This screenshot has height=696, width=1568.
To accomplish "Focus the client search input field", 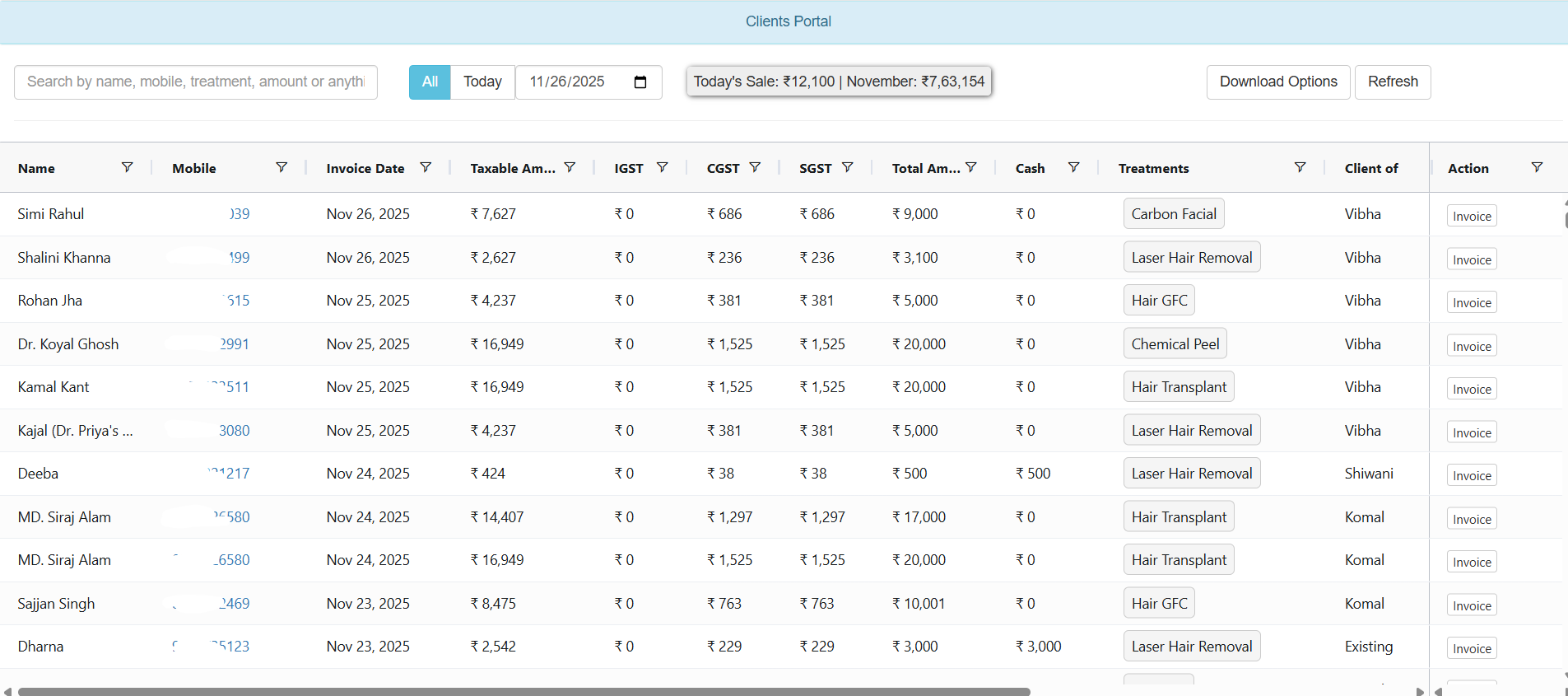I will (x=196, y=82).
